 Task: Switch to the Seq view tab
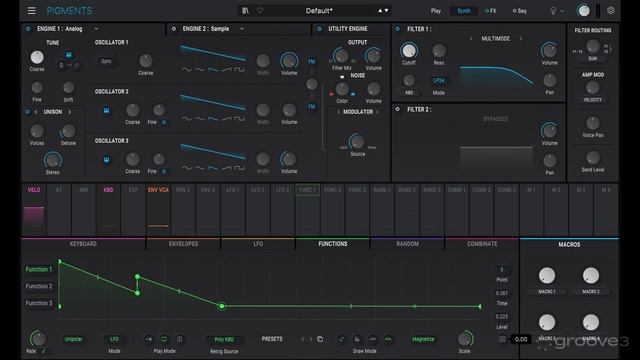[520, 11]
